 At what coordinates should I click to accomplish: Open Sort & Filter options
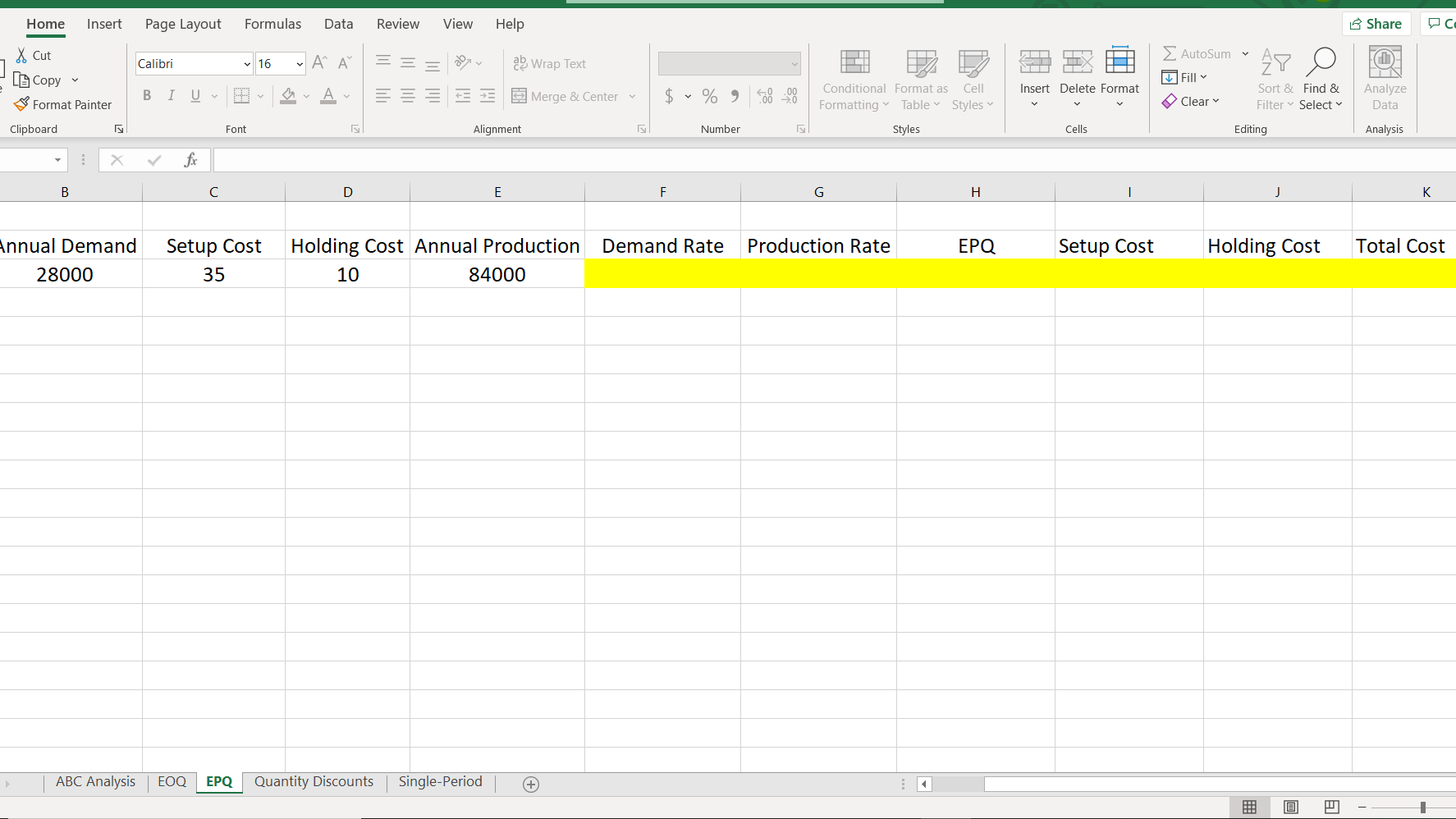[x=1275, y=80]
